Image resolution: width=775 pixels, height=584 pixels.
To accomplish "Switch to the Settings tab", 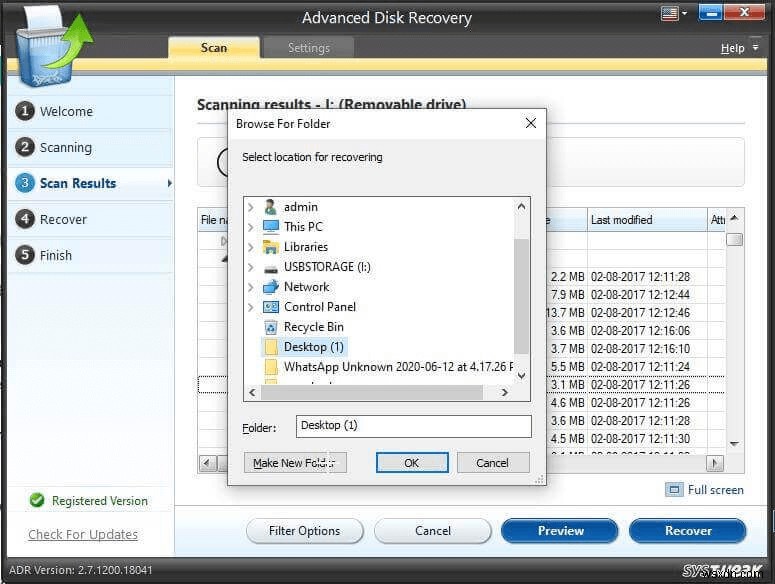I will (308, 47).
